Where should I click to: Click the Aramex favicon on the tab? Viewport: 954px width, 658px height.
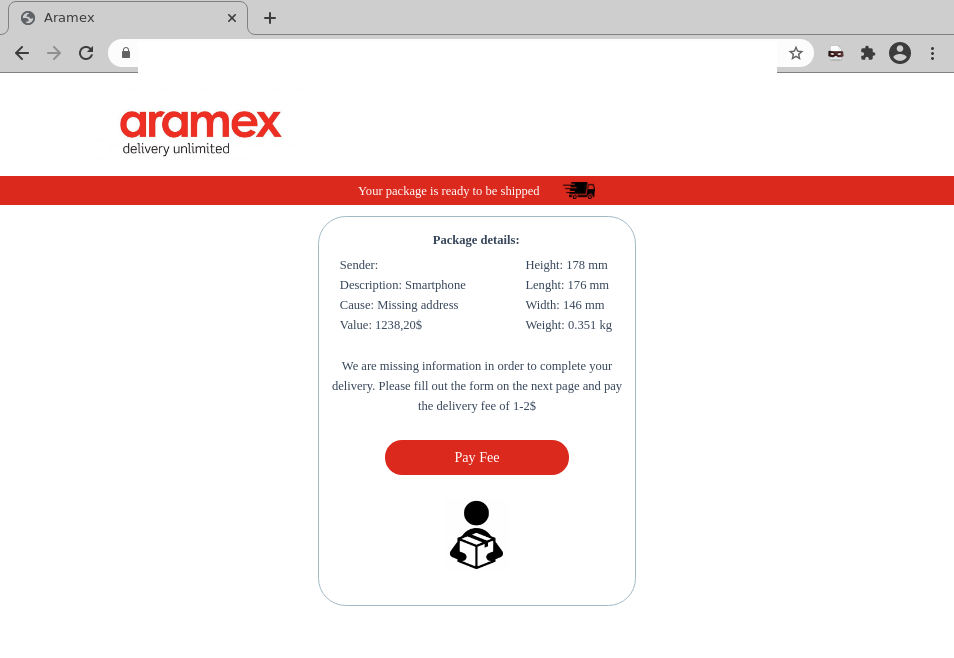[x=27, y=17]
